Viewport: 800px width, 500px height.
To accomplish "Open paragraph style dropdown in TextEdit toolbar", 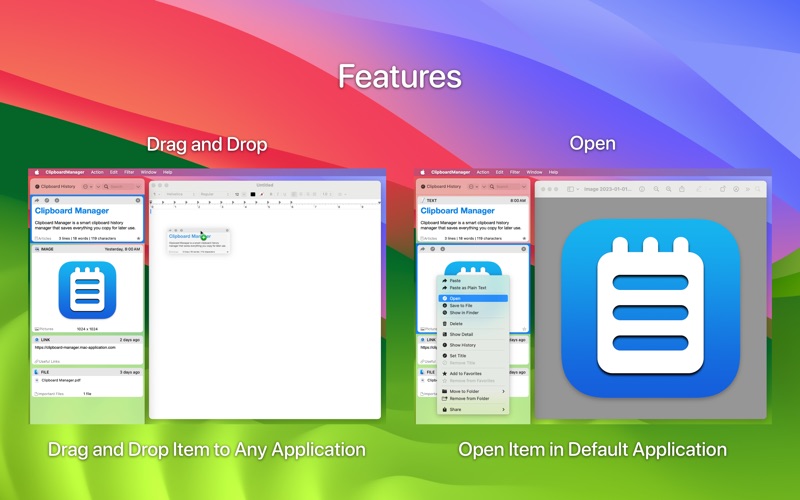I will [x=157, y=194].
